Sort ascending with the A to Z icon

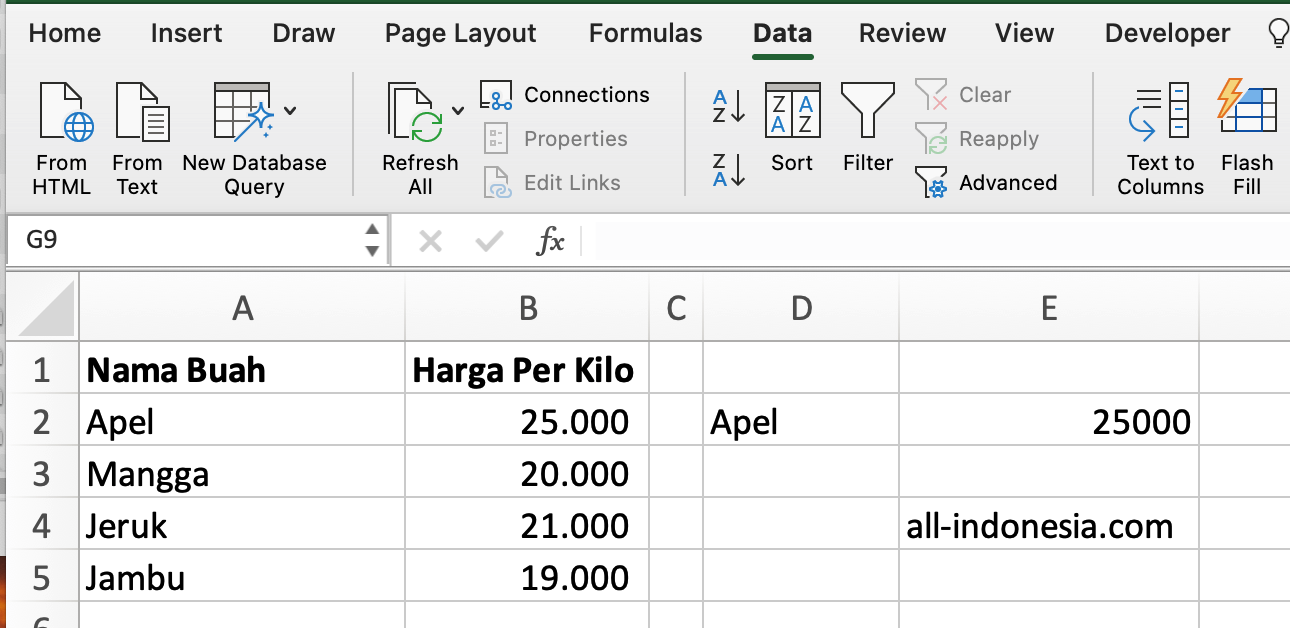(729, 106)
